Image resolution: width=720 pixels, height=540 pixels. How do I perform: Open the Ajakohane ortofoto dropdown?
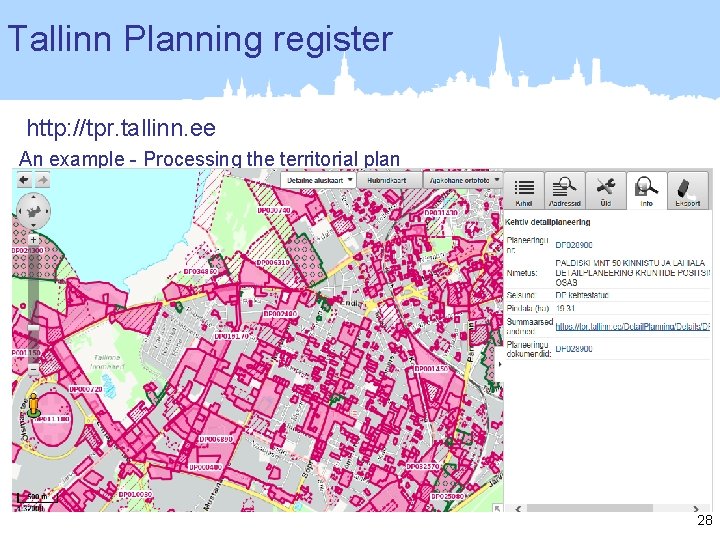point(463,180)
